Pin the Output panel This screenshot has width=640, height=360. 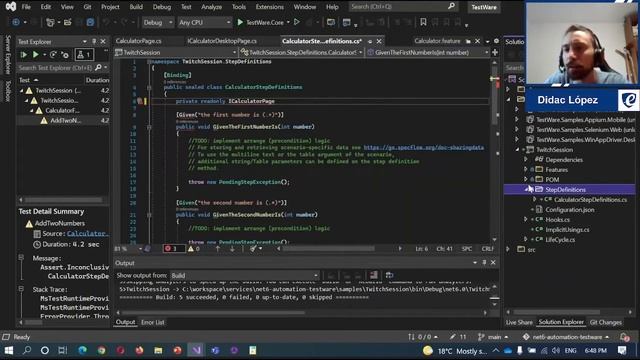[x=484, y=262]
